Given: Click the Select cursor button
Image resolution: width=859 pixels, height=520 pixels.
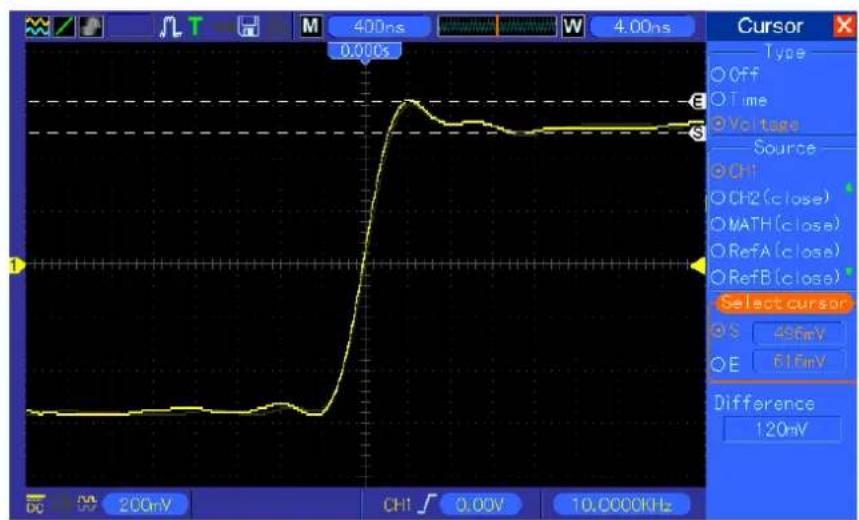Looking at the screenshot, I should 783,303.
